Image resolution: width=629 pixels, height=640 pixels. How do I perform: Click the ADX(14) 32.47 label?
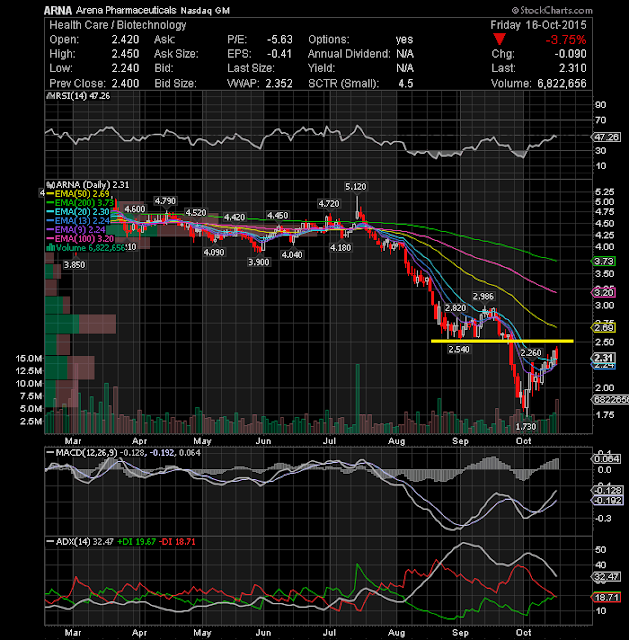(x=80, y=542)
